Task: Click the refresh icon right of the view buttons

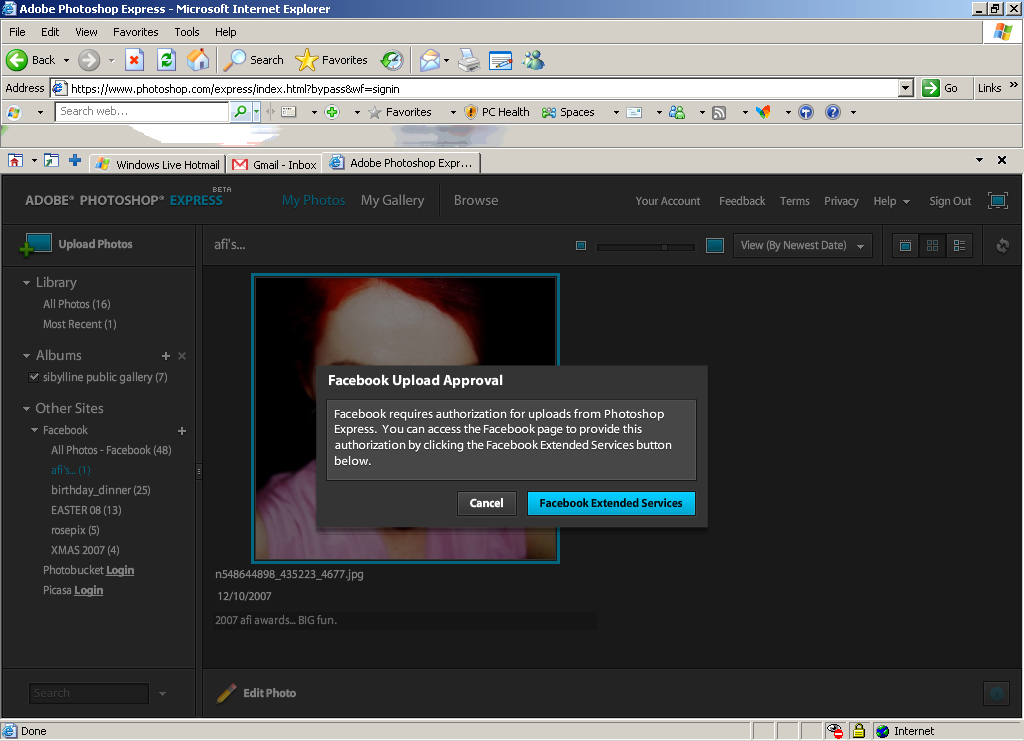Action: (x=1002, y=245)
